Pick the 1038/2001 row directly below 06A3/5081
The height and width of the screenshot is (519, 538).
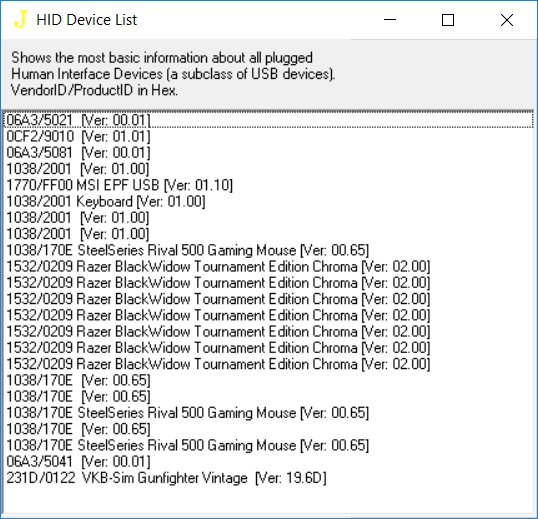click(269, 169)
